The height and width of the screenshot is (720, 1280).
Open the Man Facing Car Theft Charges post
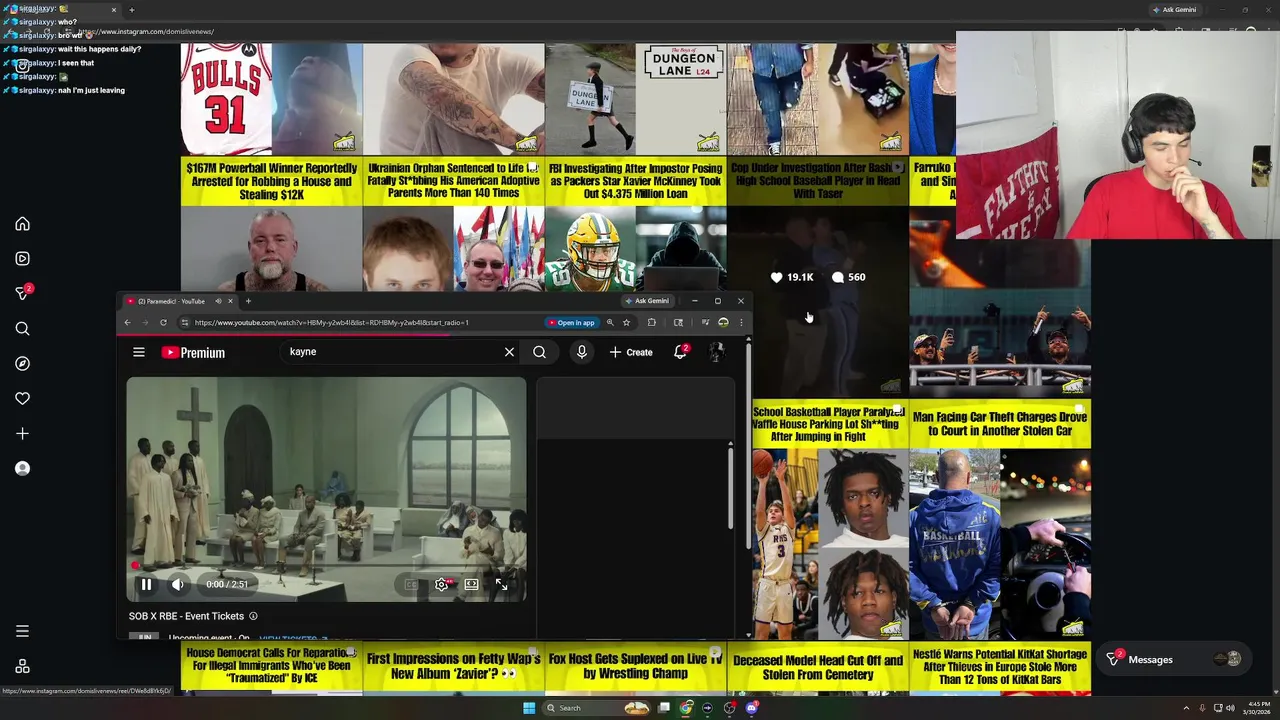pos(1000,520)
